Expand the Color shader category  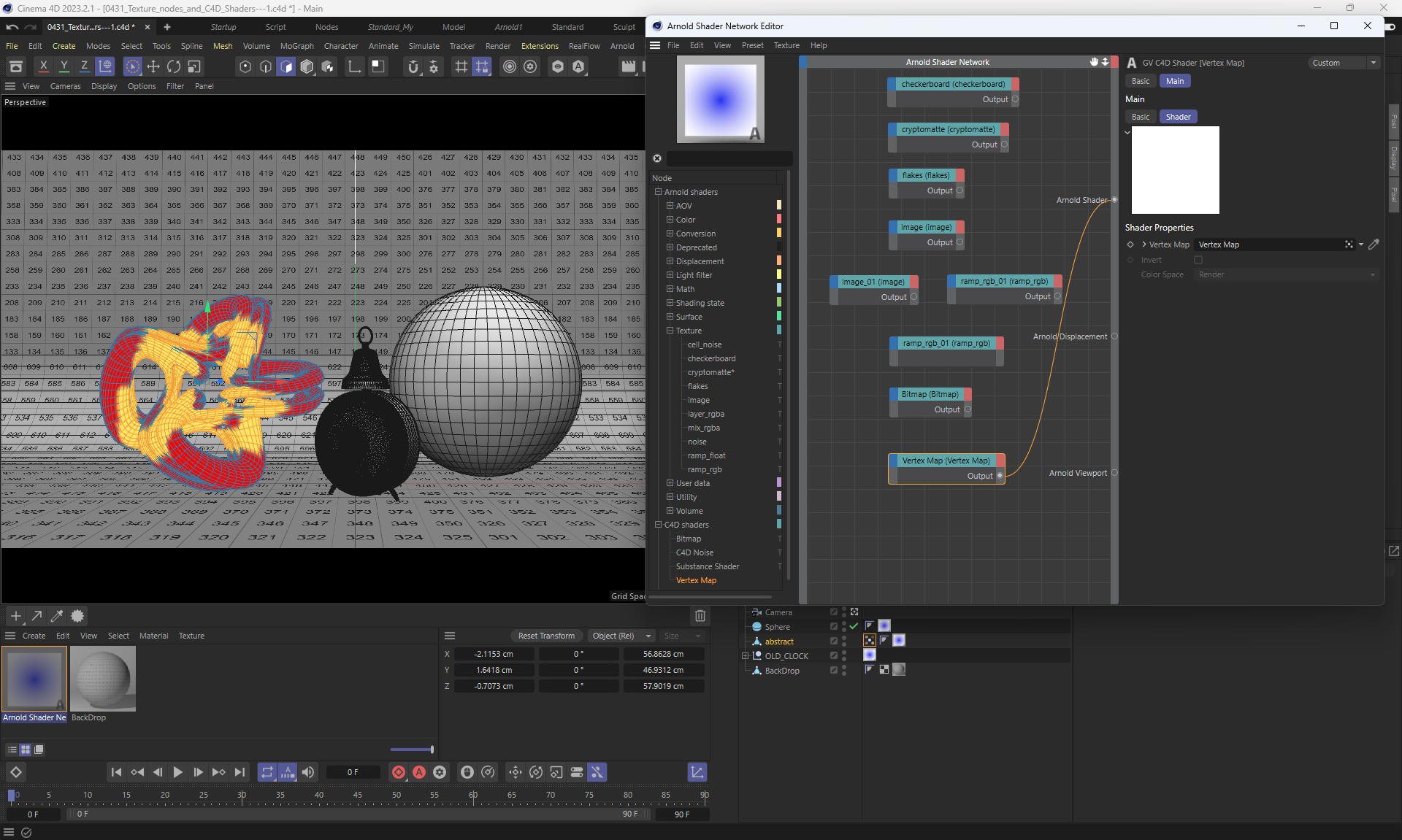pyautogui.click(x=670, y=220)
